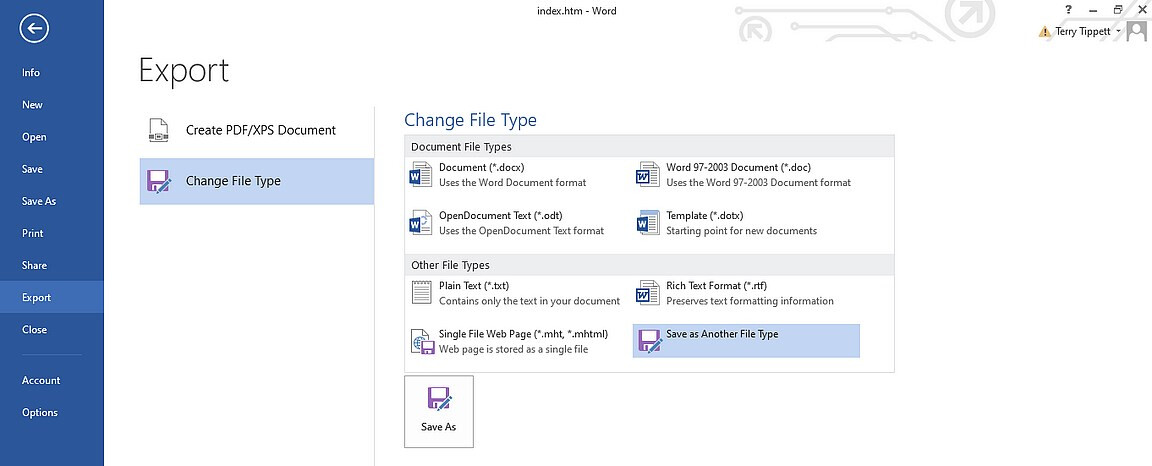The width and height of the screenshot is (1152, 466).
Task: Select the Plain Text file icon
Action: coord(421,293)
